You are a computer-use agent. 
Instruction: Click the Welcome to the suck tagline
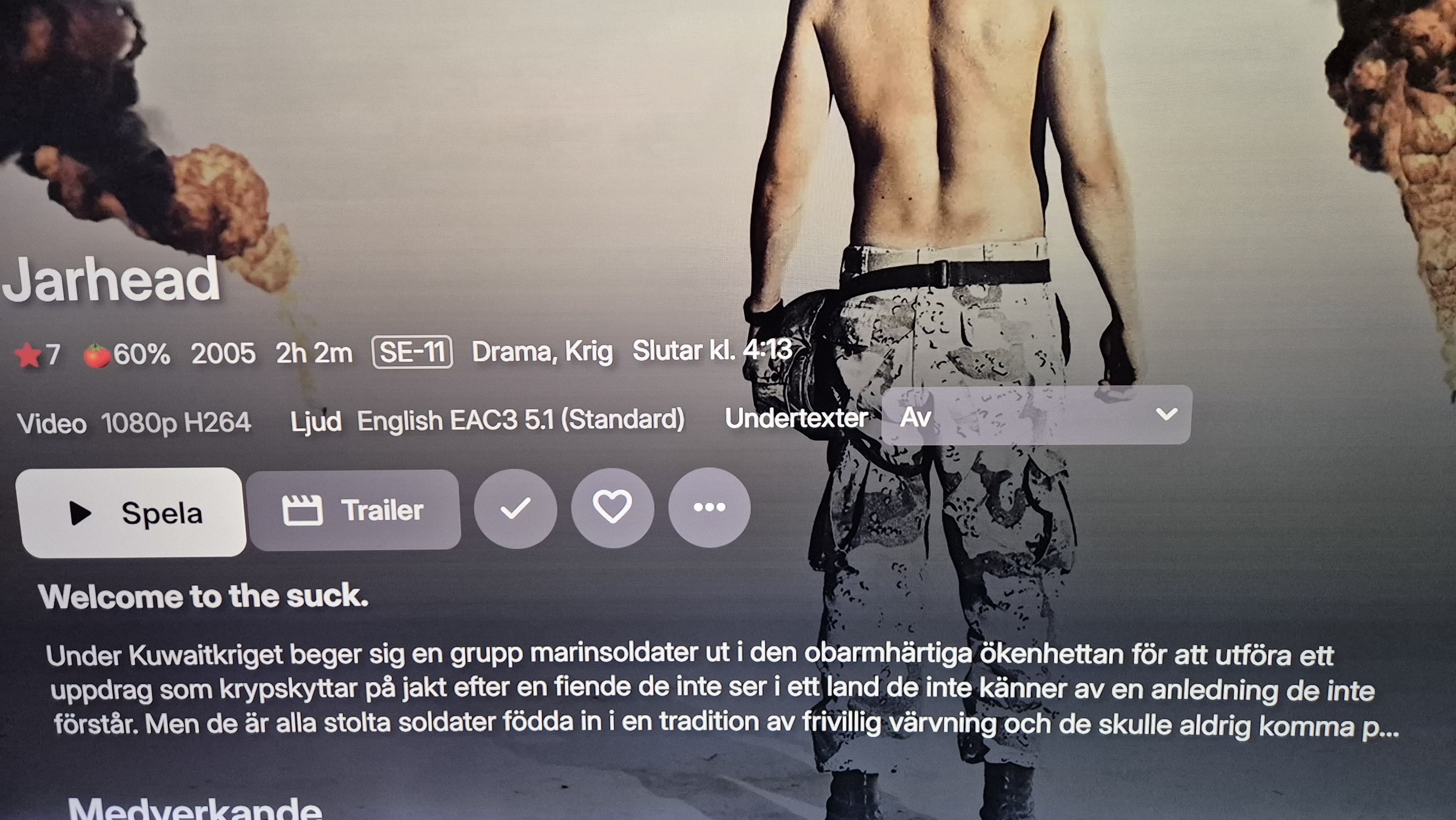pos(203,595)
